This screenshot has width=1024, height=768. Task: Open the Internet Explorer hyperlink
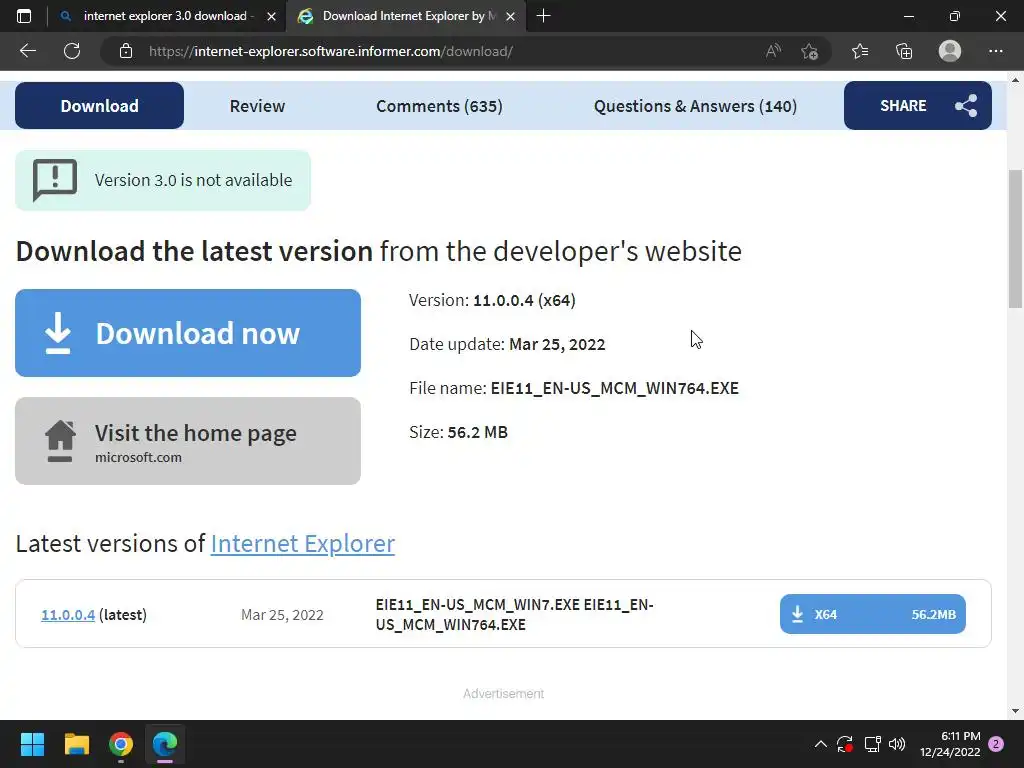(302, 543)
